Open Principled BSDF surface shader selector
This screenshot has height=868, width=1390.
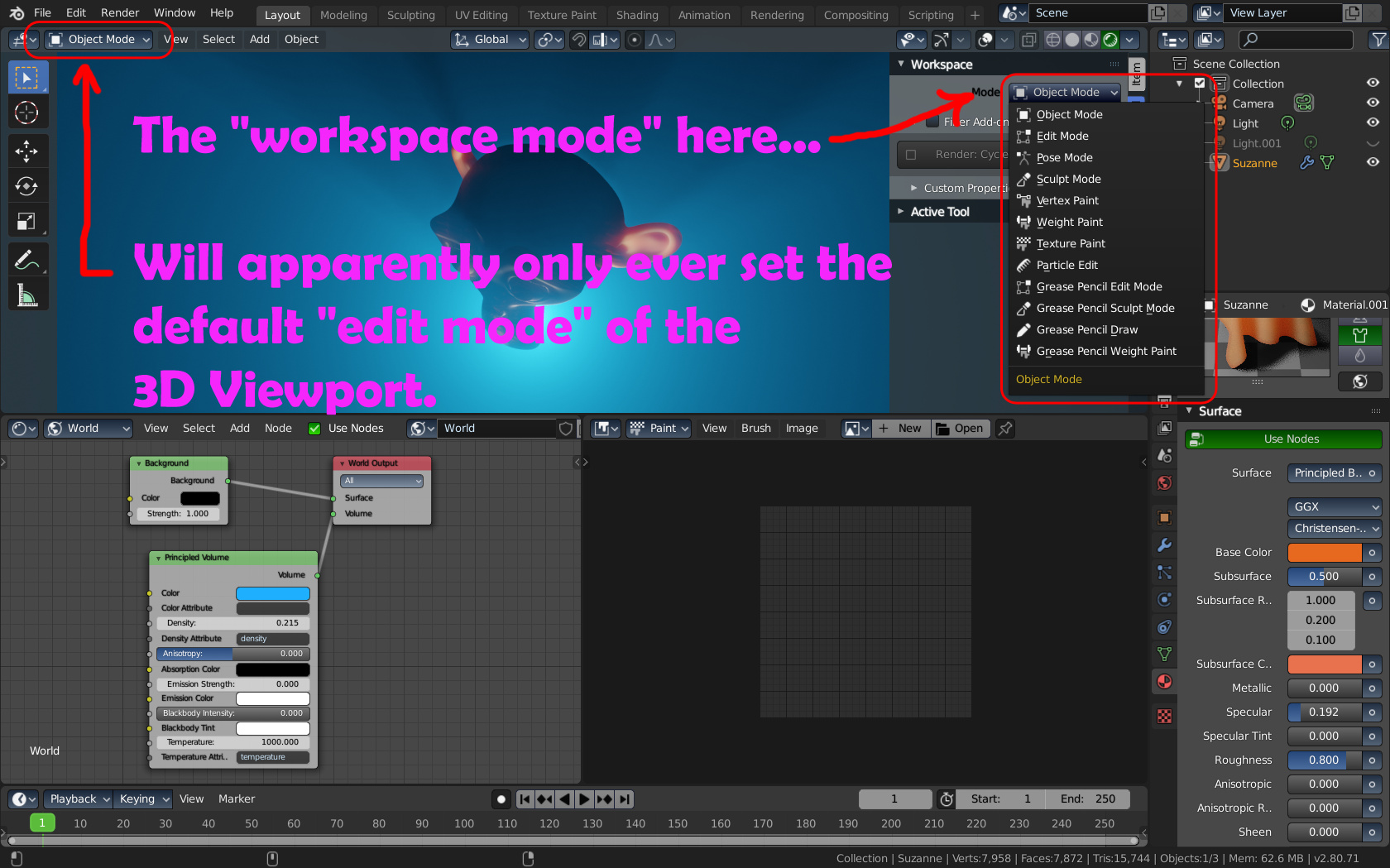click(1334, 473)
